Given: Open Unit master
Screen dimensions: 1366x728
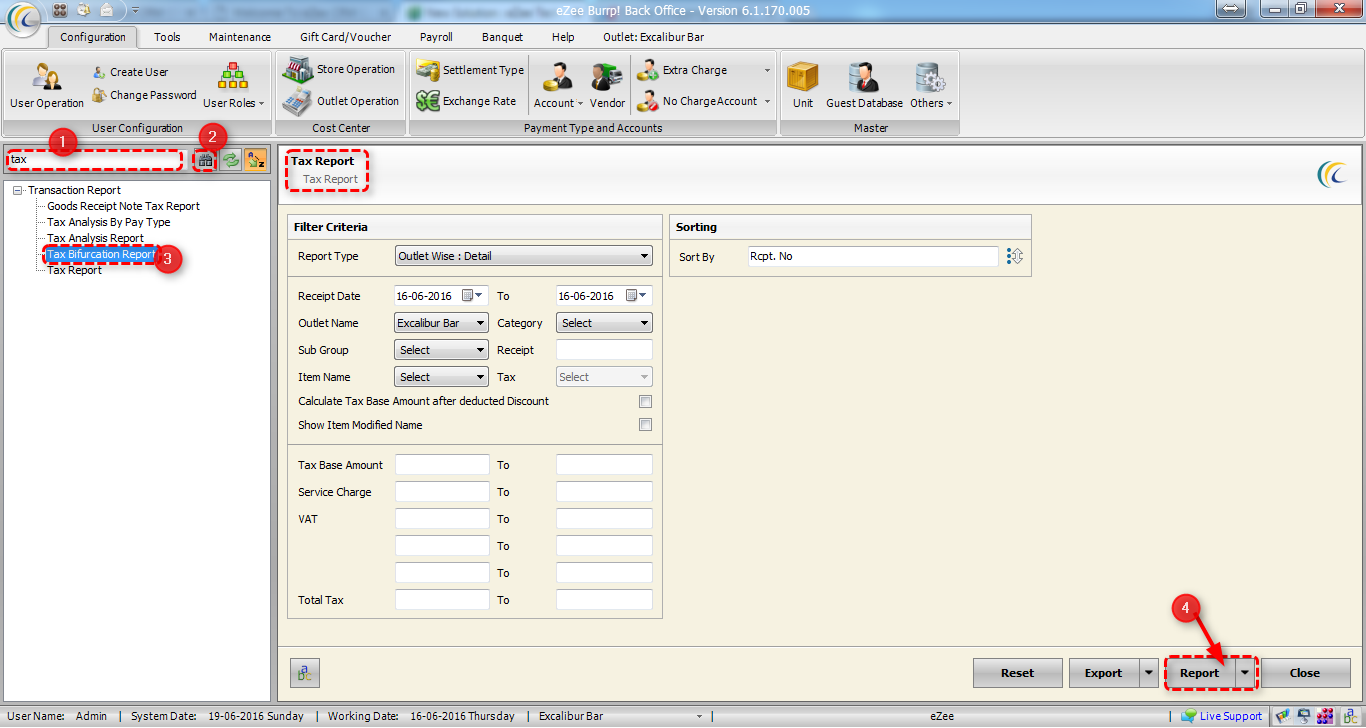Looking at the screenshot, I should [803, 86].
